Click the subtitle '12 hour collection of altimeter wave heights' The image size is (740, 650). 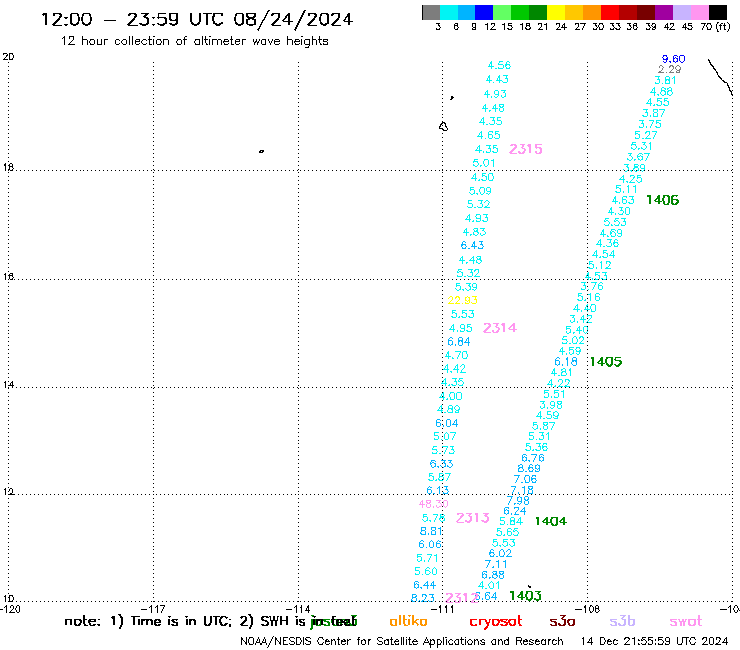[x=194, y=41]
